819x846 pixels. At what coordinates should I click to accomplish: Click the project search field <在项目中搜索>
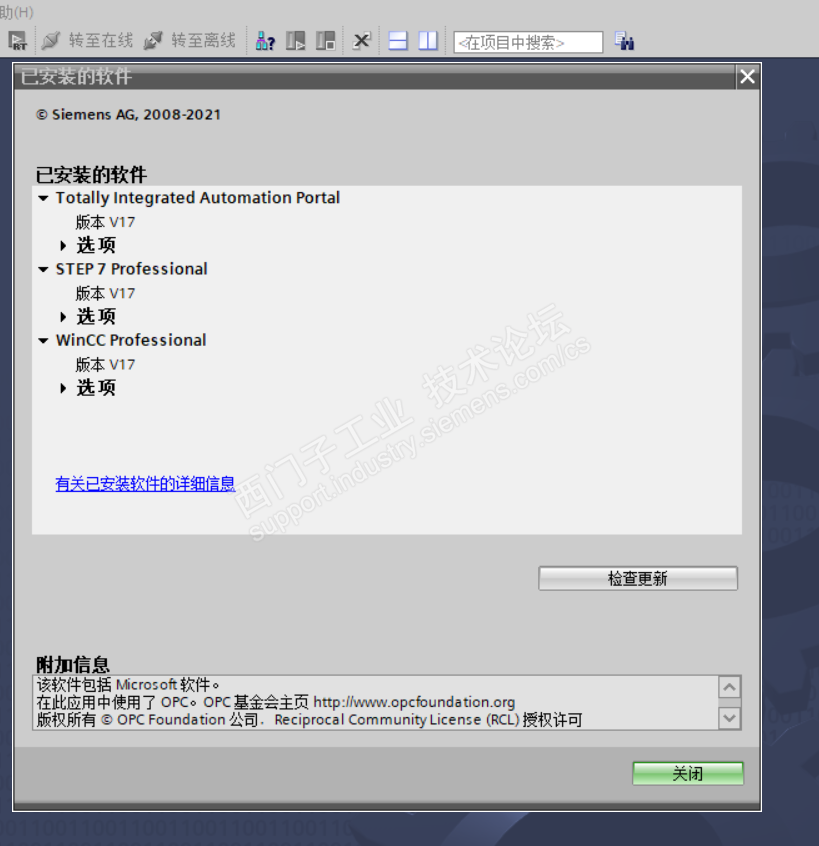click(x=528, y=42)
